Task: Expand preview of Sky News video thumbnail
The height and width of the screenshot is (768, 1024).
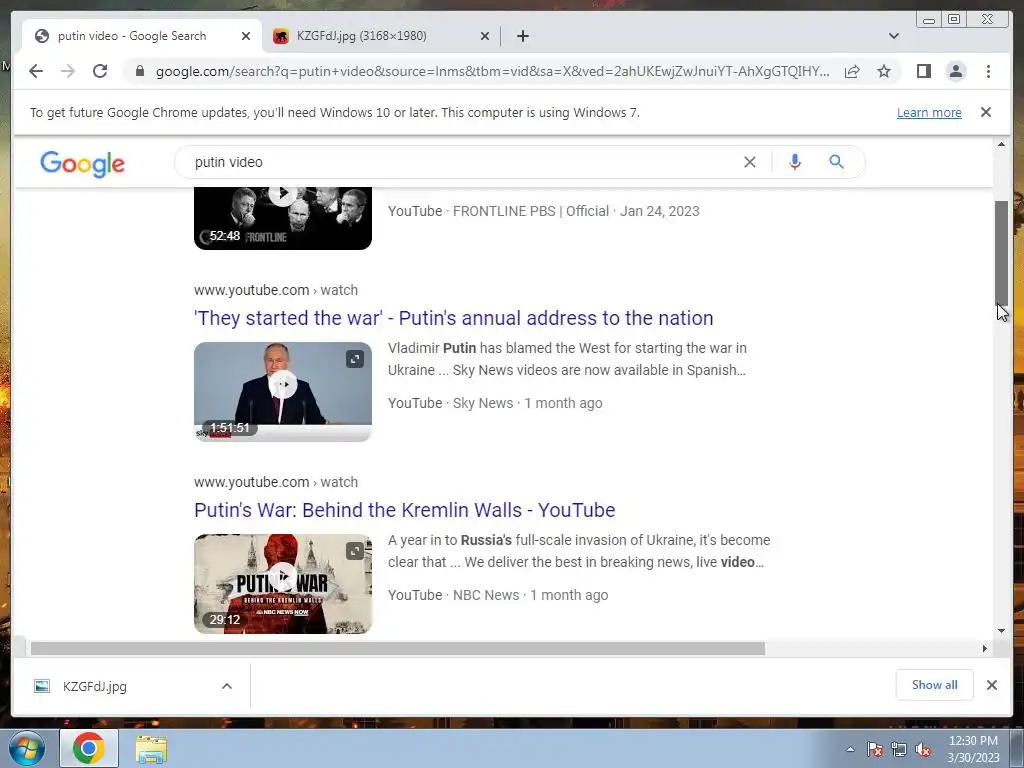Action: coord(355,359)
